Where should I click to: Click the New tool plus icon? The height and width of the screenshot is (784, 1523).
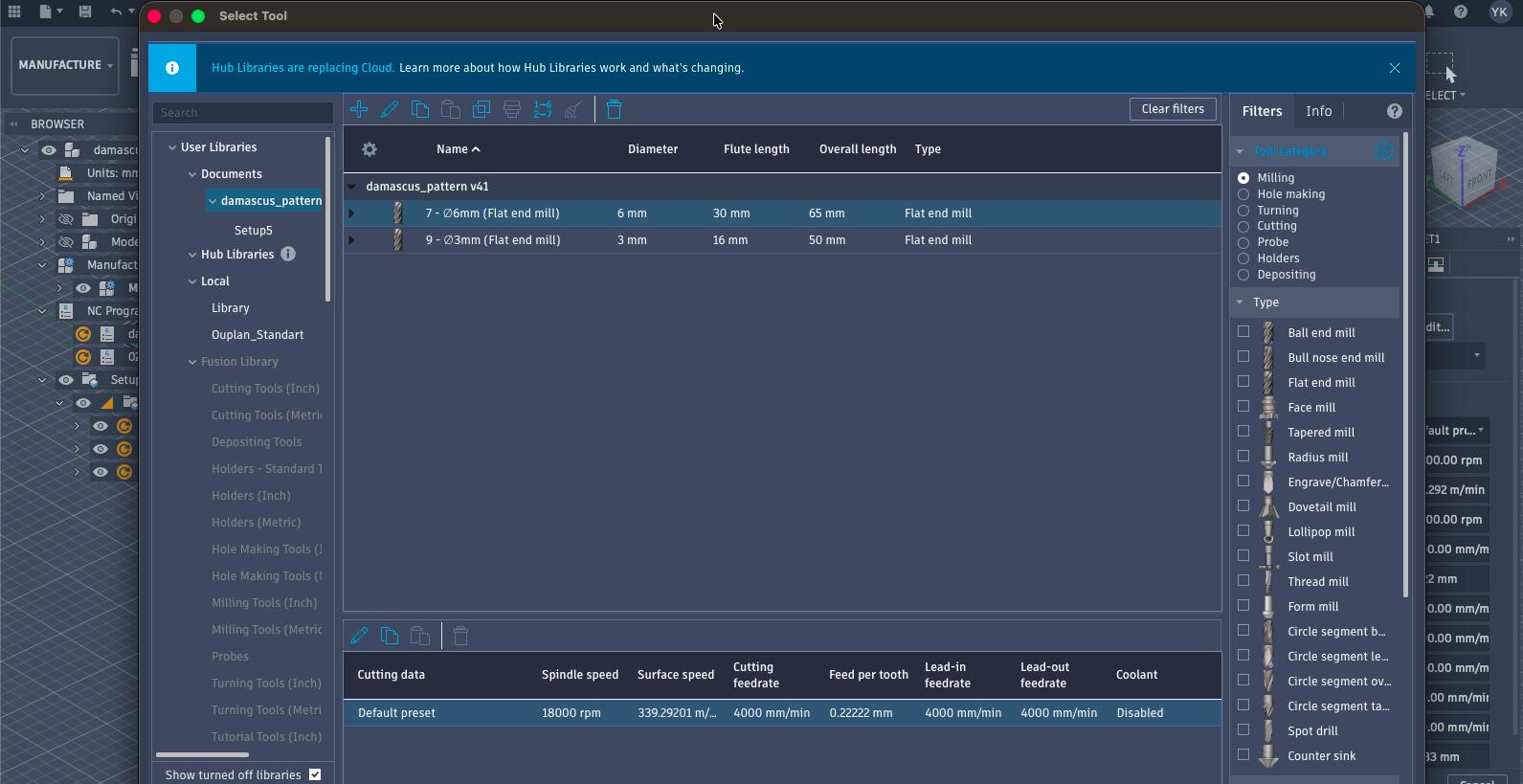359,109
